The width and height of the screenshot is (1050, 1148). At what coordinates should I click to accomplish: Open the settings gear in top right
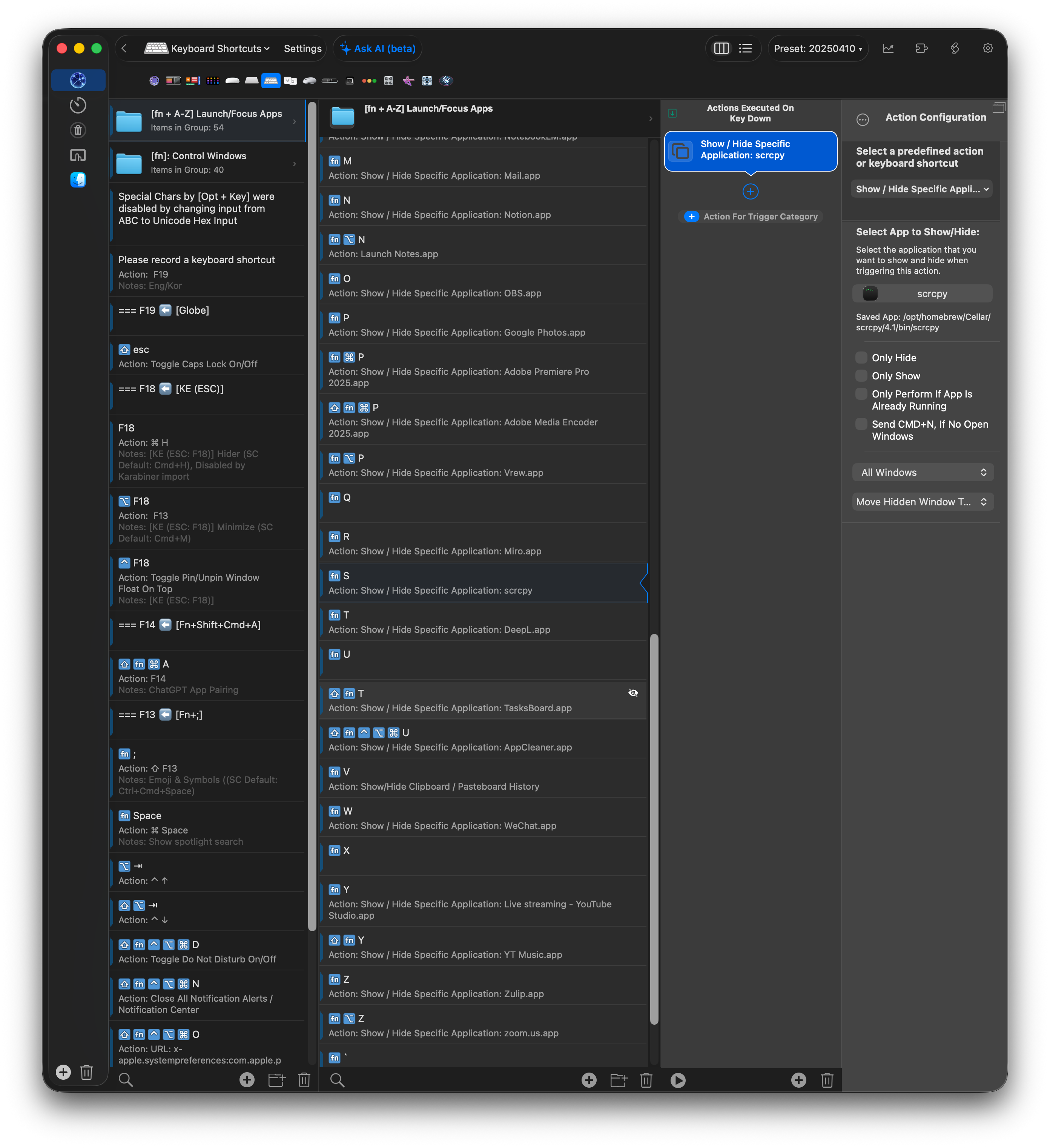988,48
